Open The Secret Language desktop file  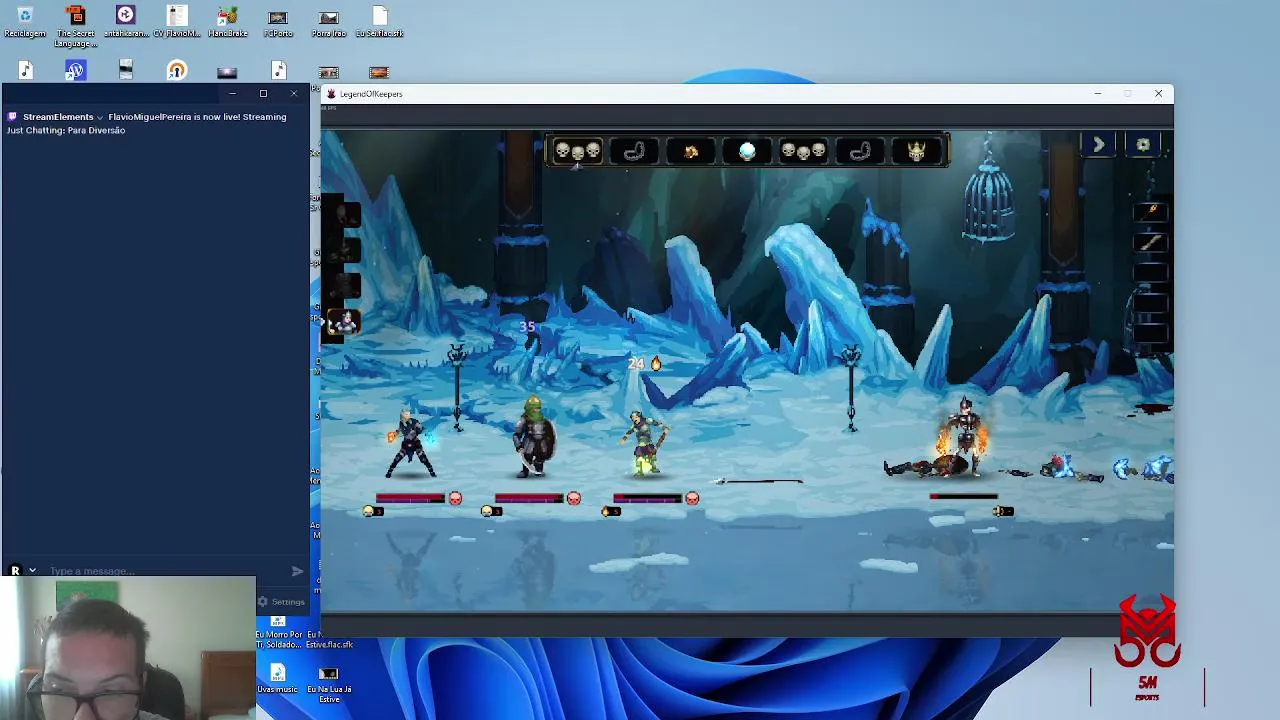[75, 27]
